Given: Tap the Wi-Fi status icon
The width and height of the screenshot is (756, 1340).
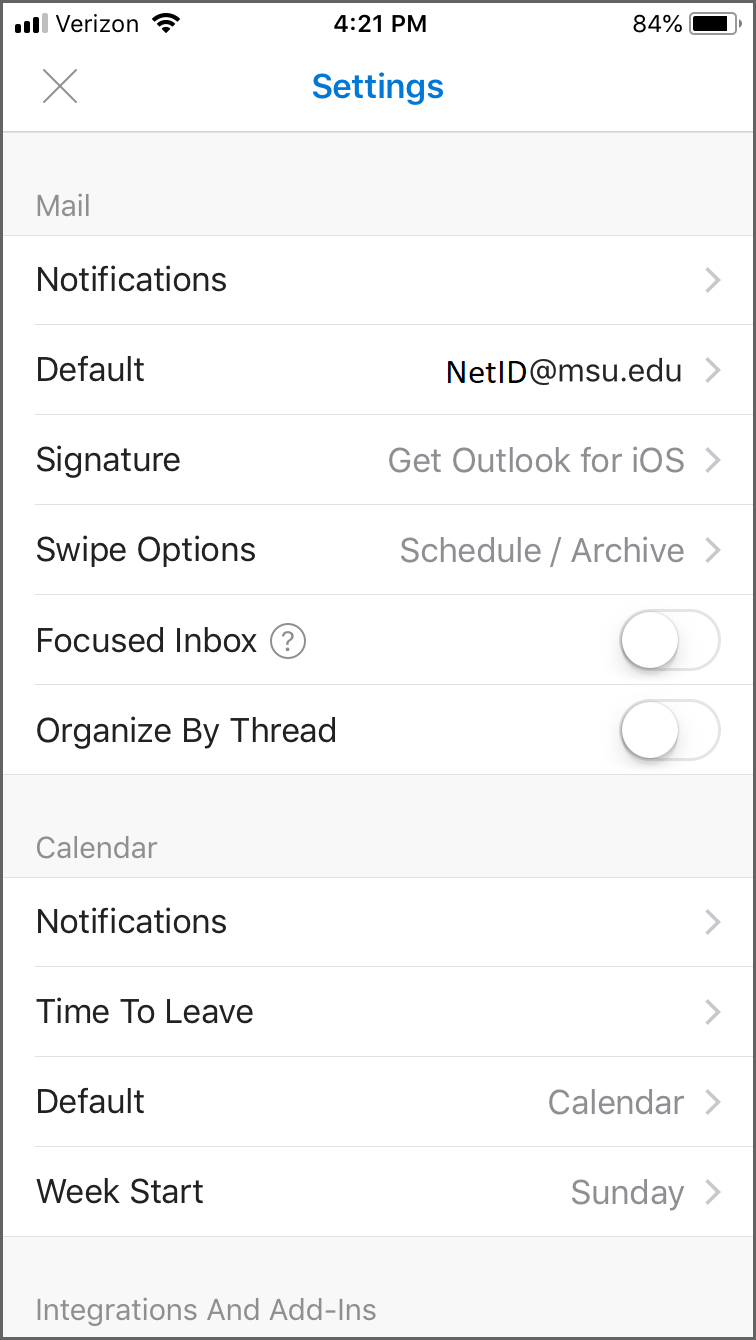Looking at the screenshot, I should (167, 25).
